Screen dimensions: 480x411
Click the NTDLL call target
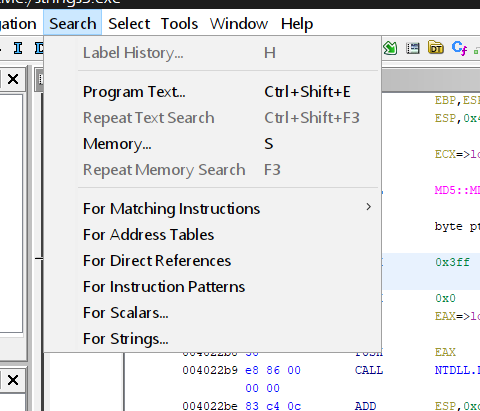(x=457, y=370)
